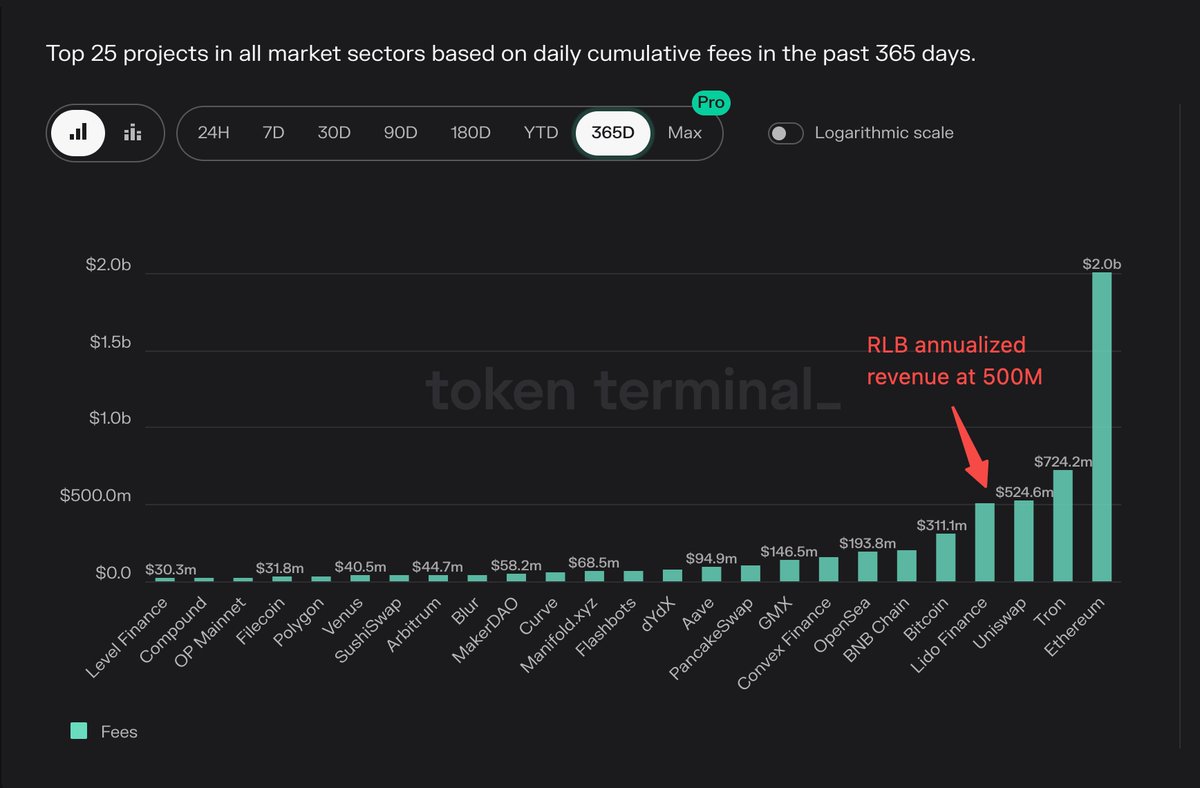Screen dimensions: 1200x788
Task: Click the $31.8m value label
Action: (x=282, y=568)
